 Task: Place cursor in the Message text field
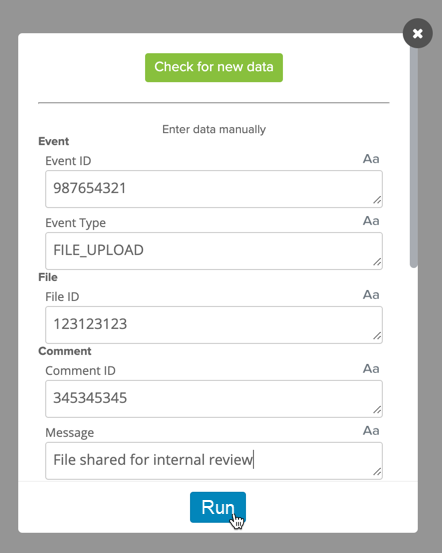pos(214,461)
